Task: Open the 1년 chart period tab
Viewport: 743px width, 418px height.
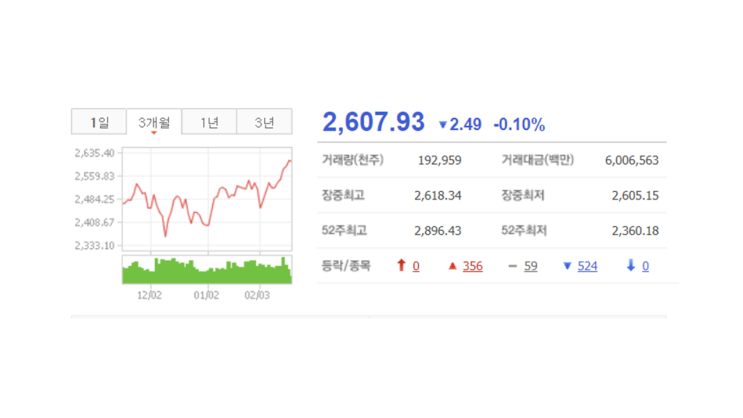Action: 209,122
